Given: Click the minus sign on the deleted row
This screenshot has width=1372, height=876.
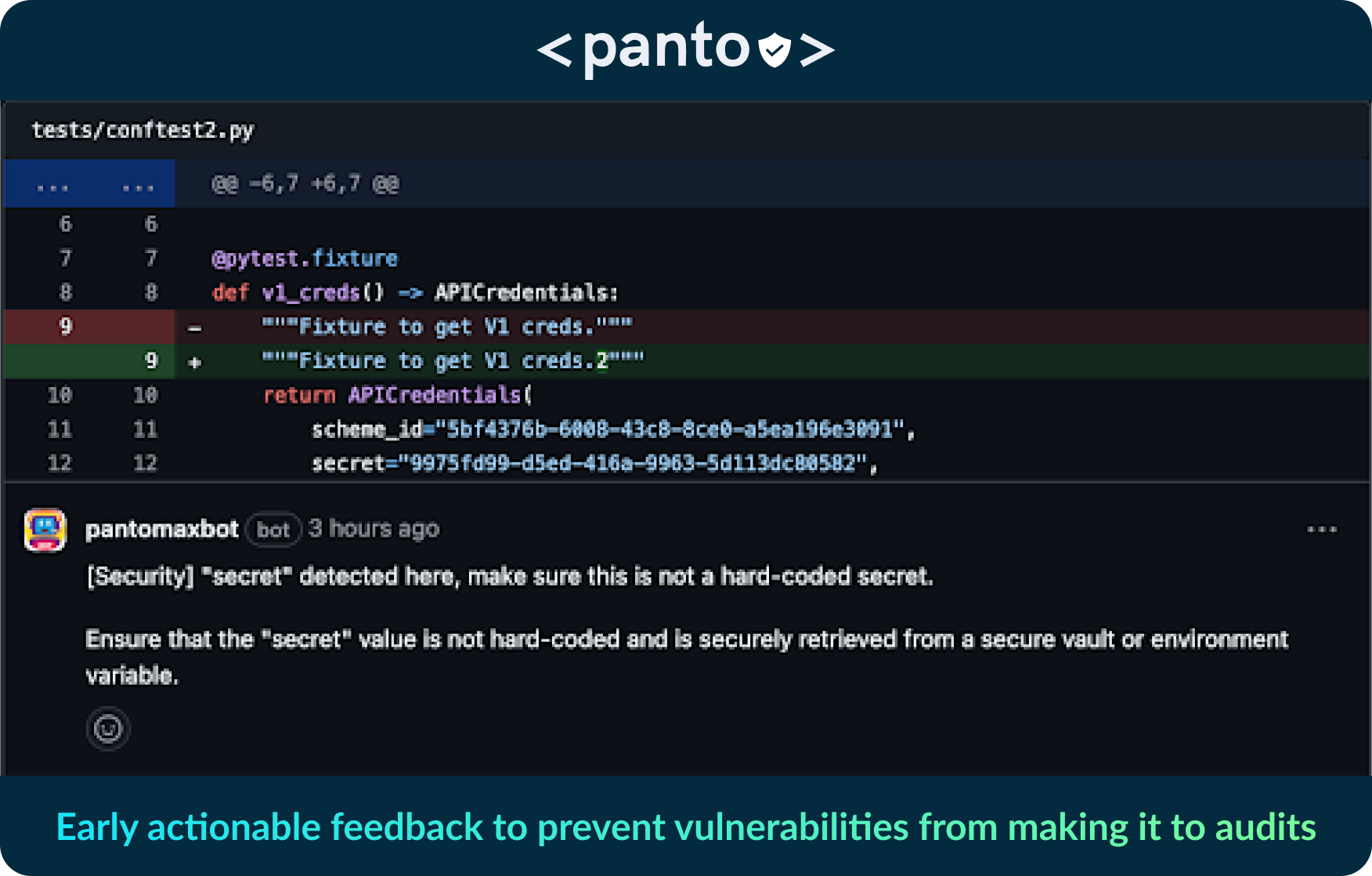Looking at the screenshot, I should [195, 328].
